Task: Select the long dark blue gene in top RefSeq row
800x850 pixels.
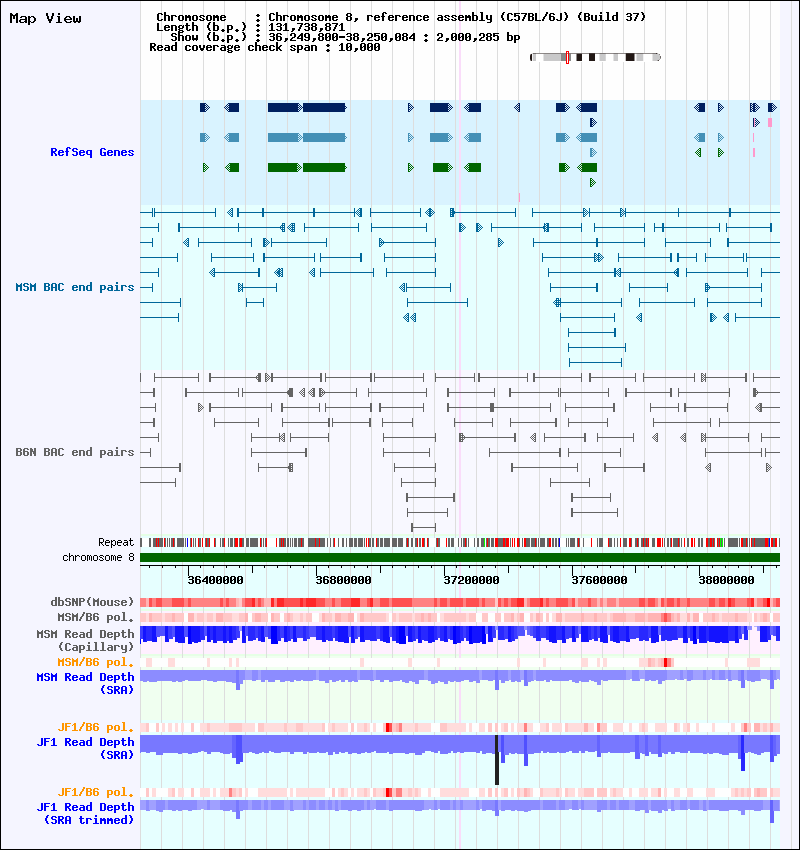Action: pos(324,107)
